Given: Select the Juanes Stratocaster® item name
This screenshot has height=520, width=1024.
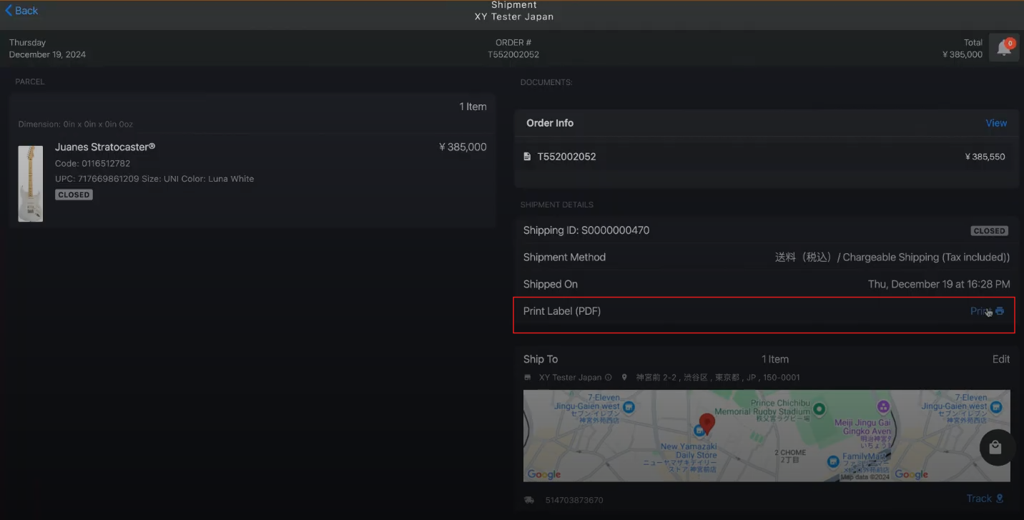Looking at the screenshot, I should (x=105, y=147).
